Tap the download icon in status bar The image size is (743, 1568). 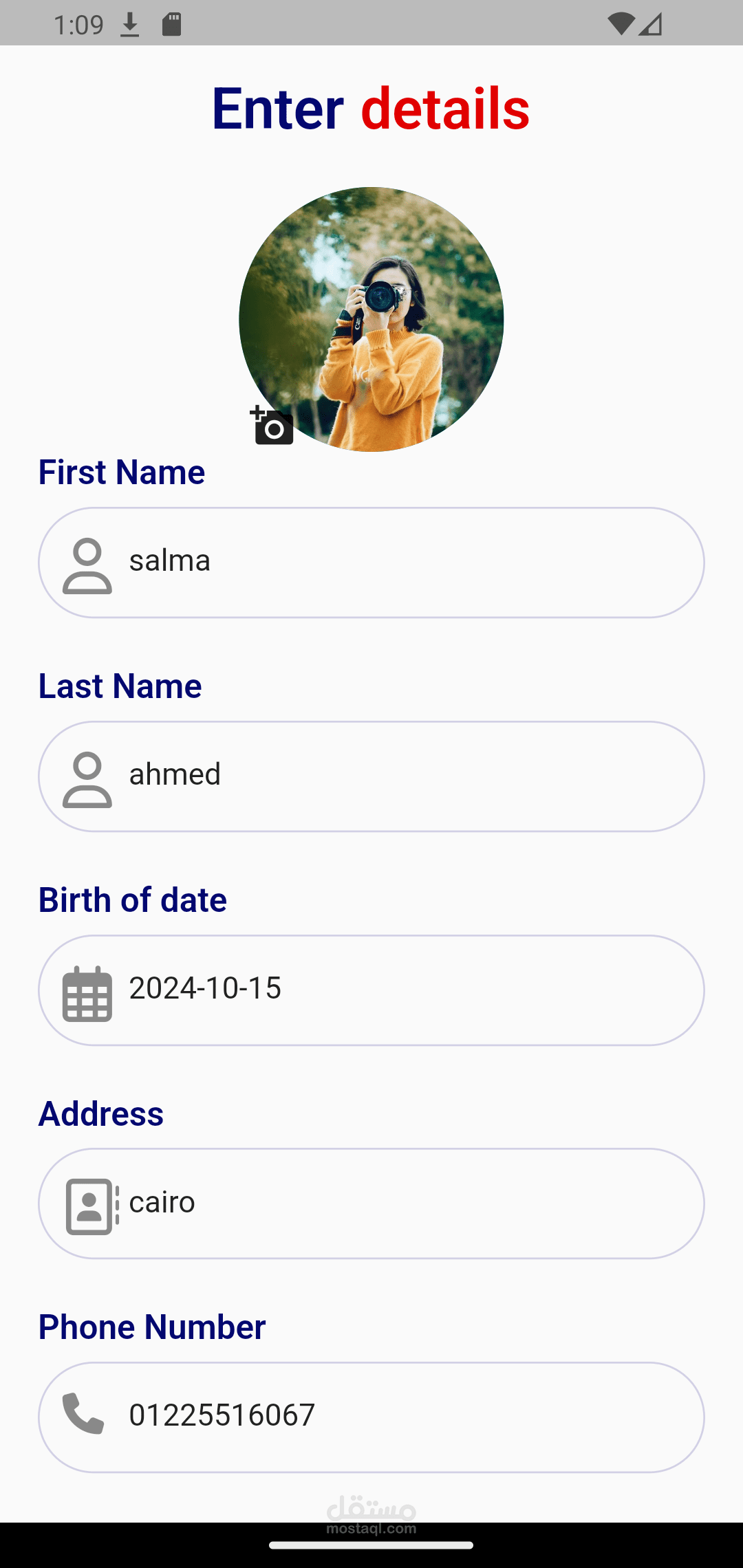tap(130, 25)
